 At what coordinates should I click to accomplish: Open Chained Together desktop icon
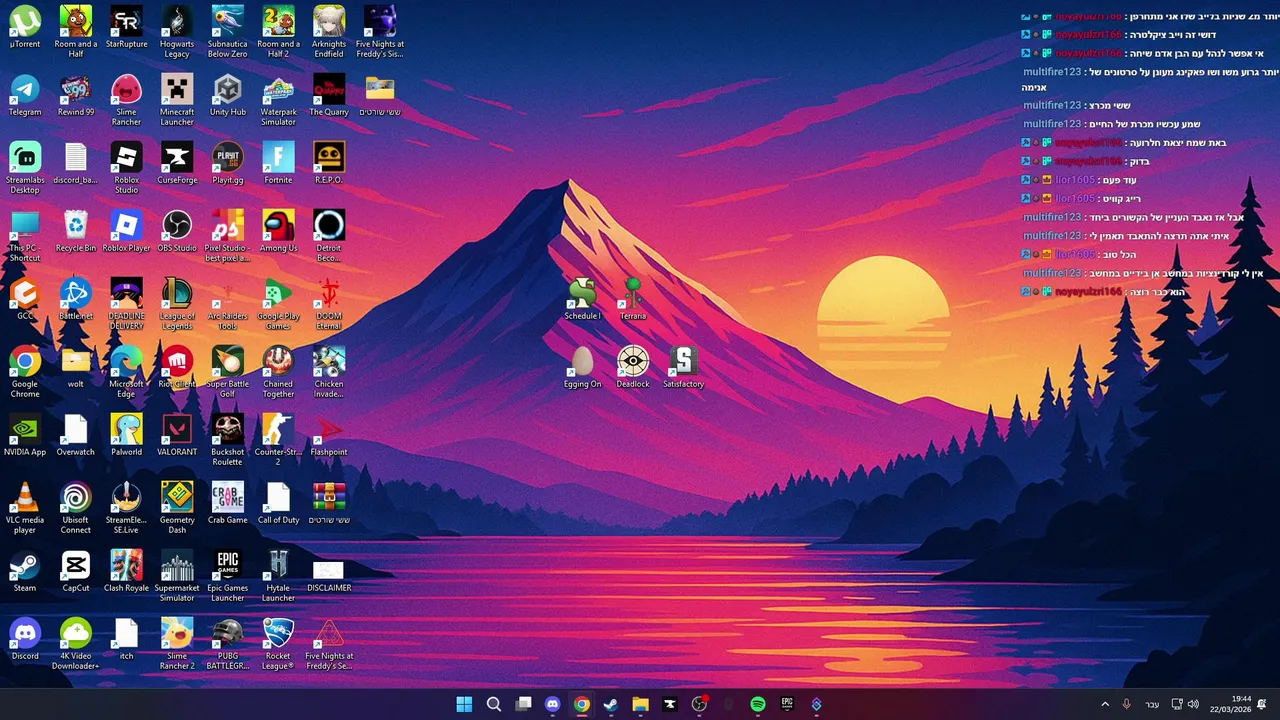(x=278, y=372)
